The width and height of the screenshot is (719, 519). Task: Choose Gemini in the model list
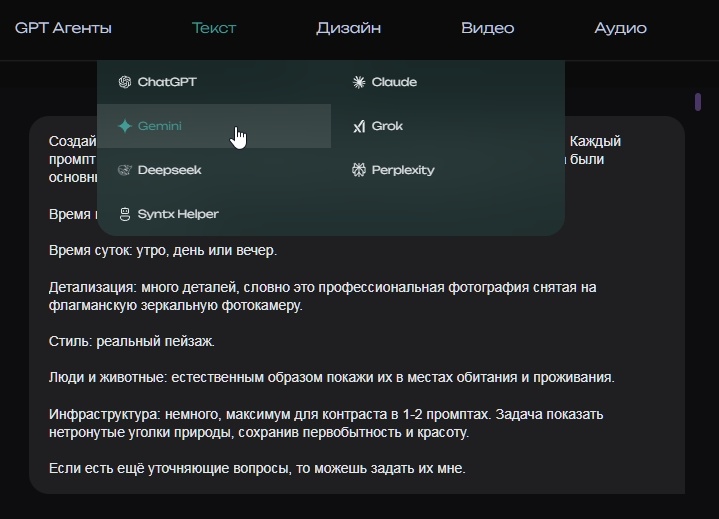(x=214, y=126)
